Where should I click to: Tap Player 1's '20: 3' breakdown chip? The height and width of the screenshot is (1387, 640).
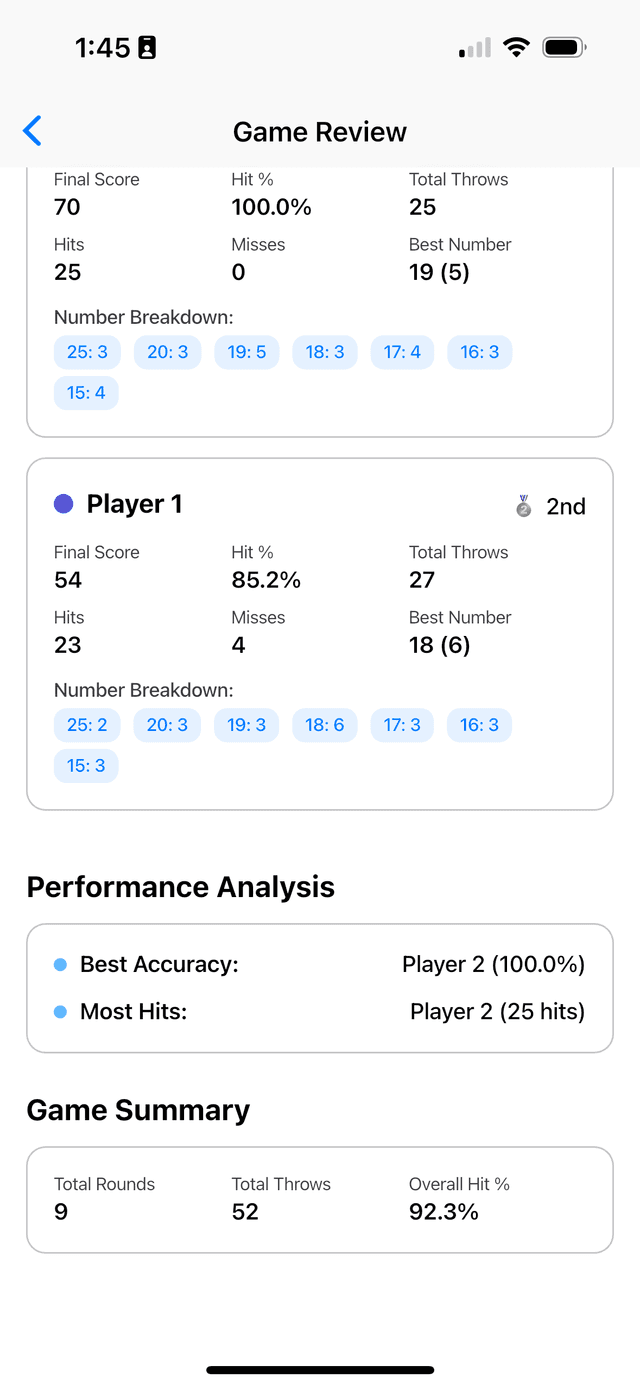click(x=167, y=725)
